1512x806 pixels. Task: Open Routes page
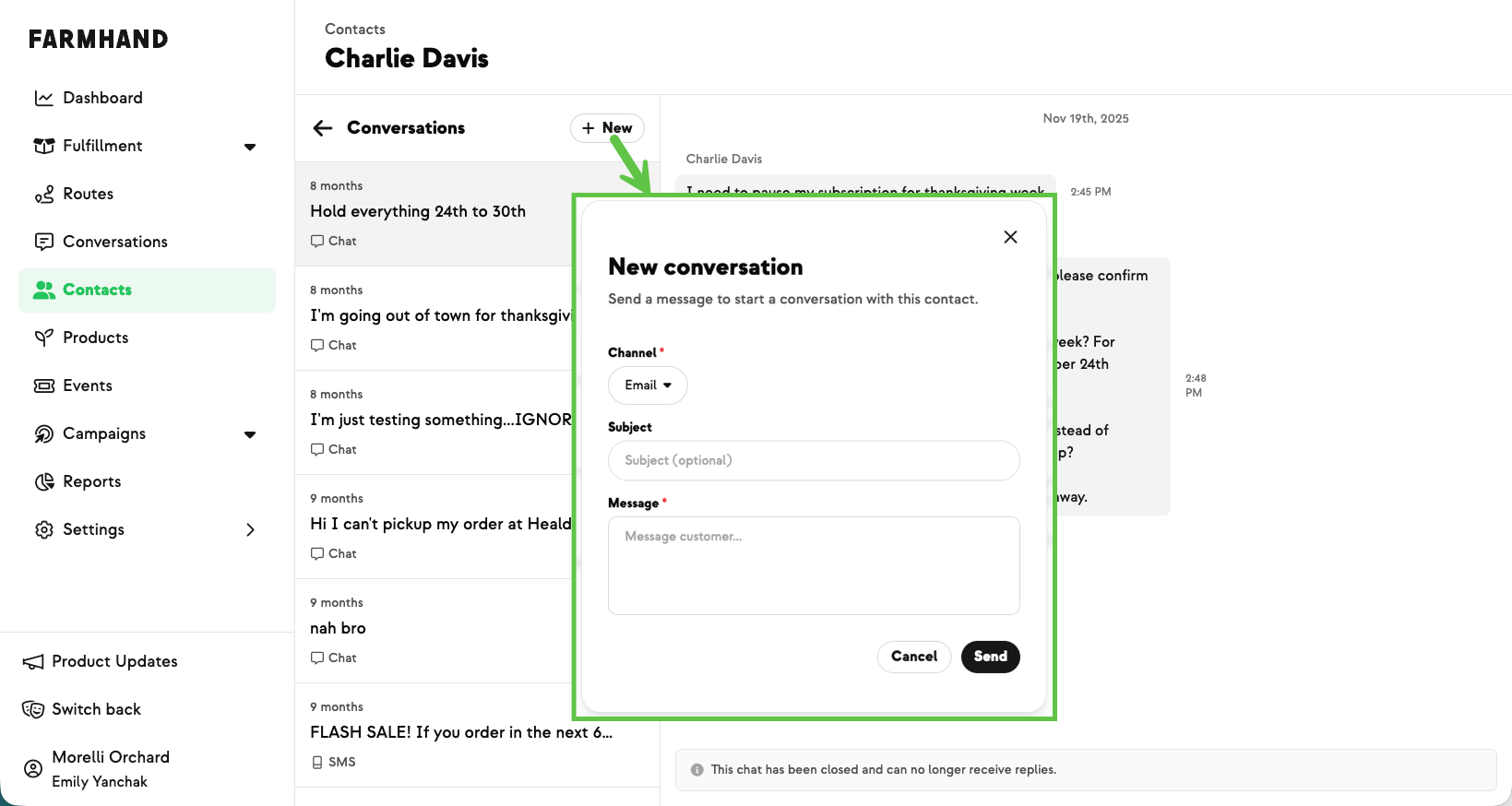tap(147, 194)
